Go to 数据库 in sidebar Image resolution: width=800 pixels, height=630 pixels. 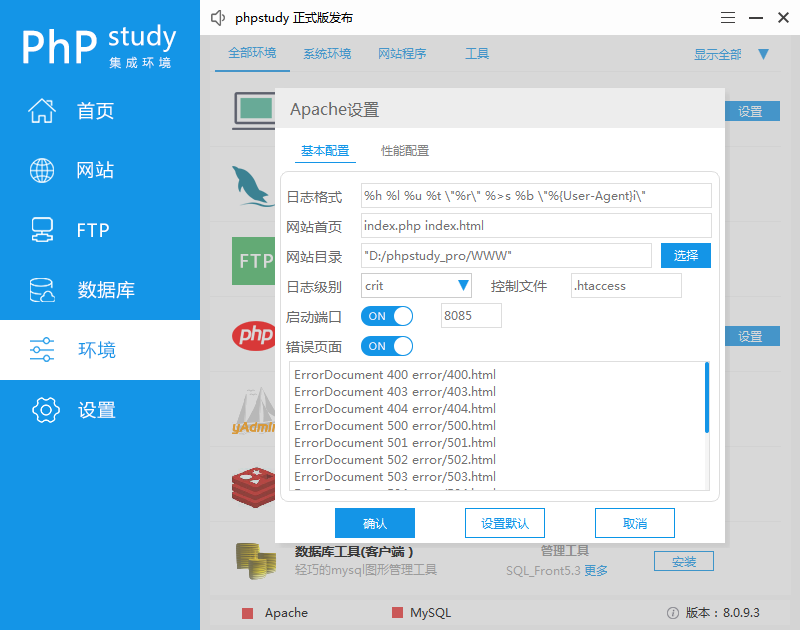click(106, 290)
